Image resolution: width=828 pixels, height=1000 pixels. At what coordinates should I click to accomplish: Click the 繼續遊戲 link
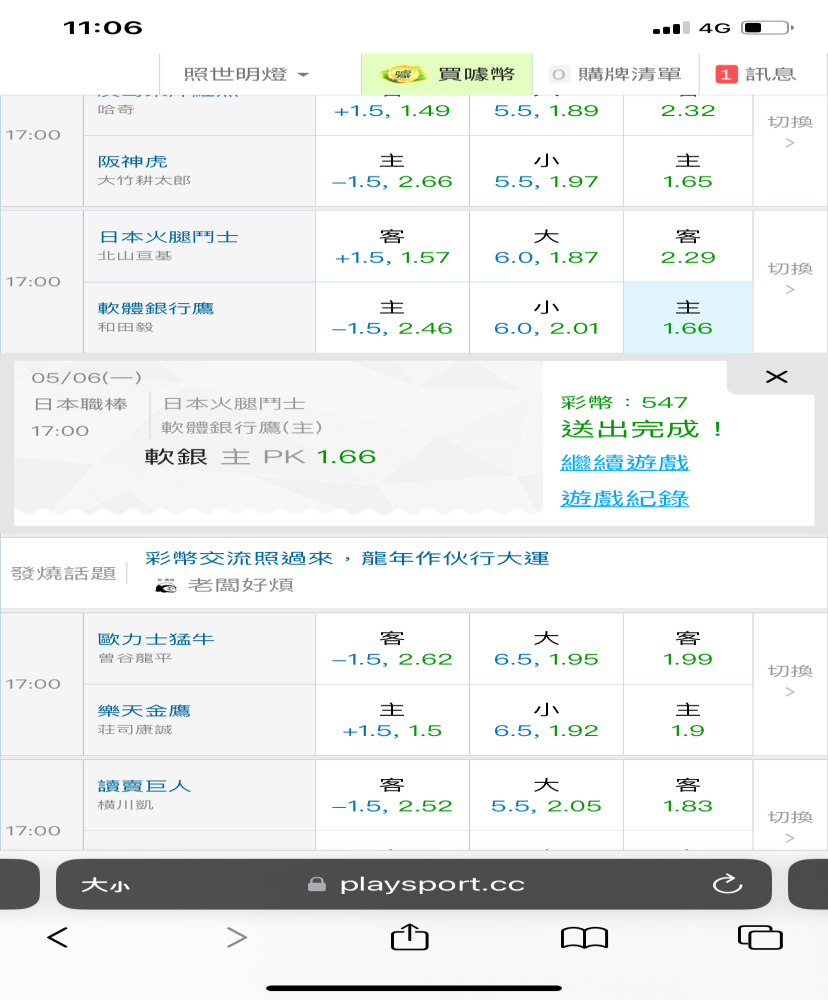click(625, 462)
